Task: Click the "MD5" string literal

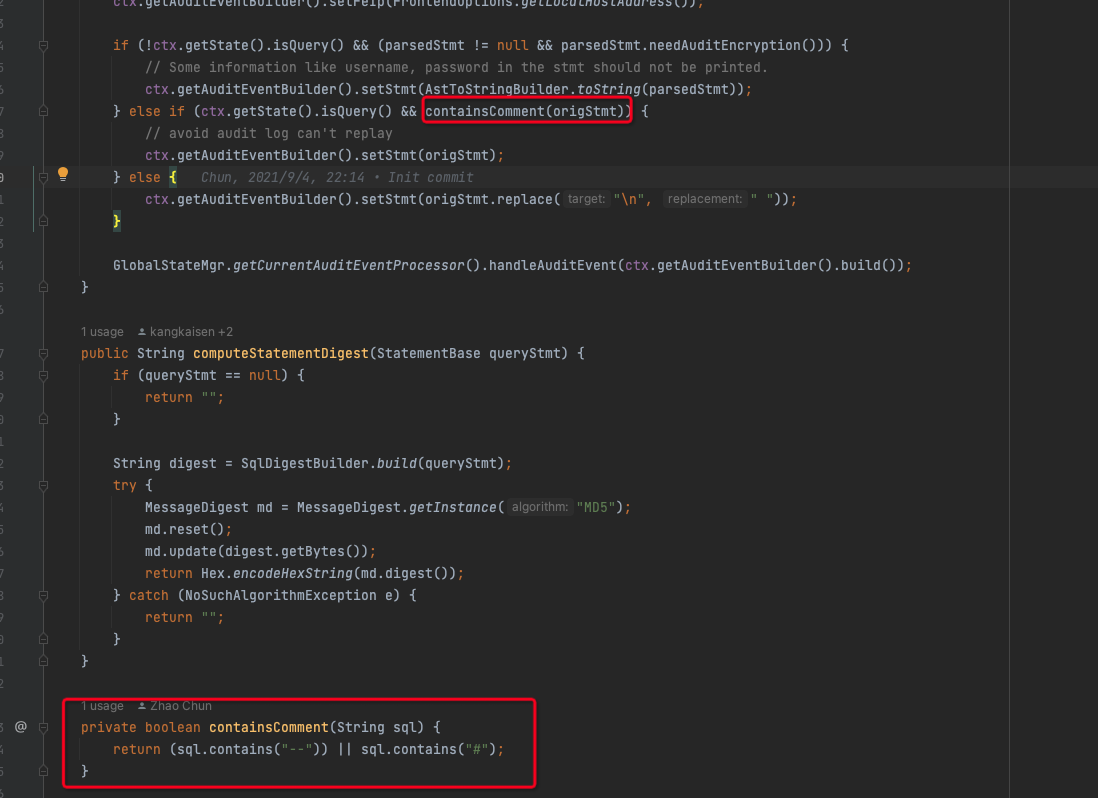Action: (596, 507)
